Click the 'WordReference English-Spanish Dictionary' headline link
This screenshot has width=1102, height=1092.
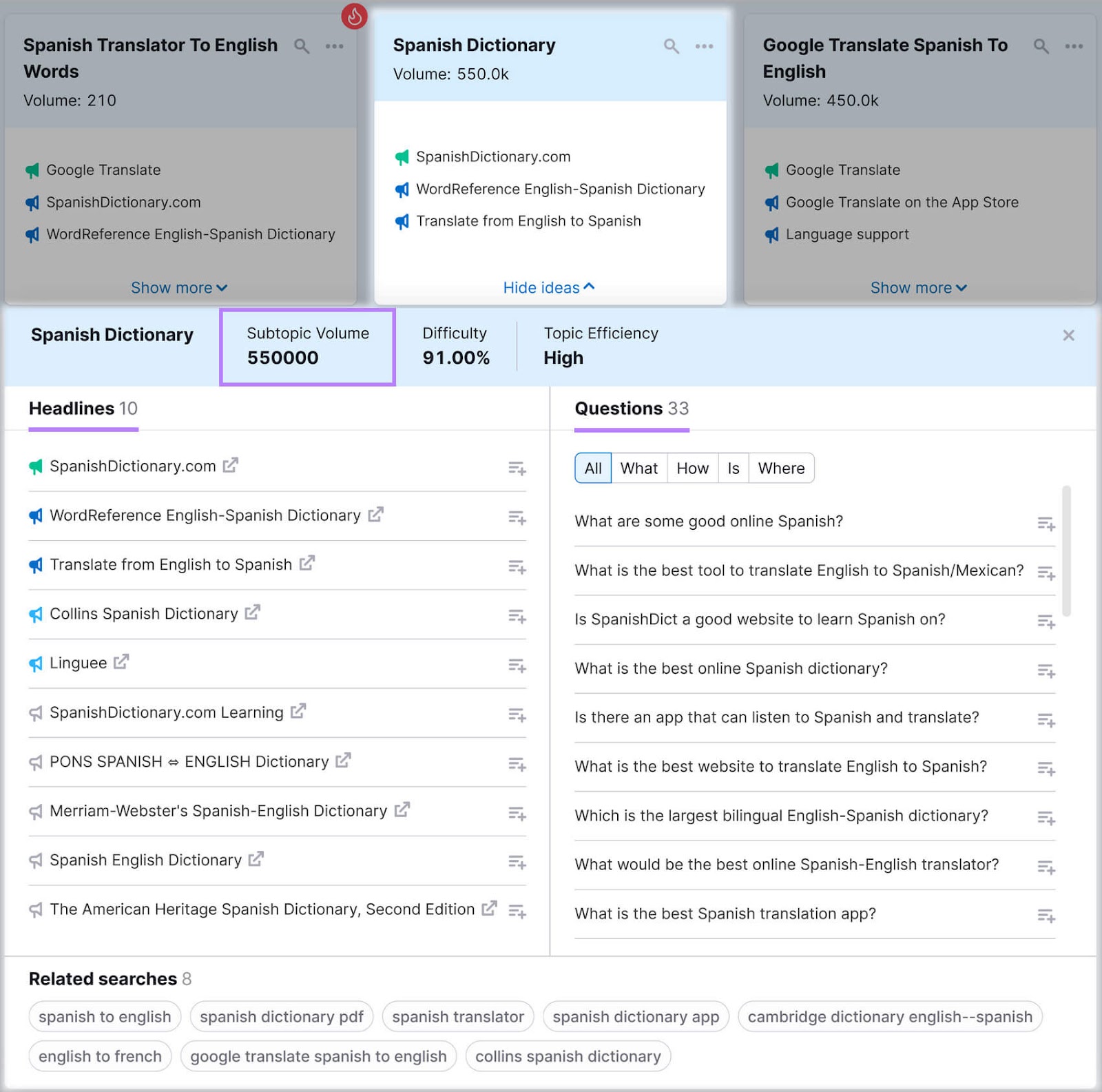pyautogui.click(x=205, y=515)
